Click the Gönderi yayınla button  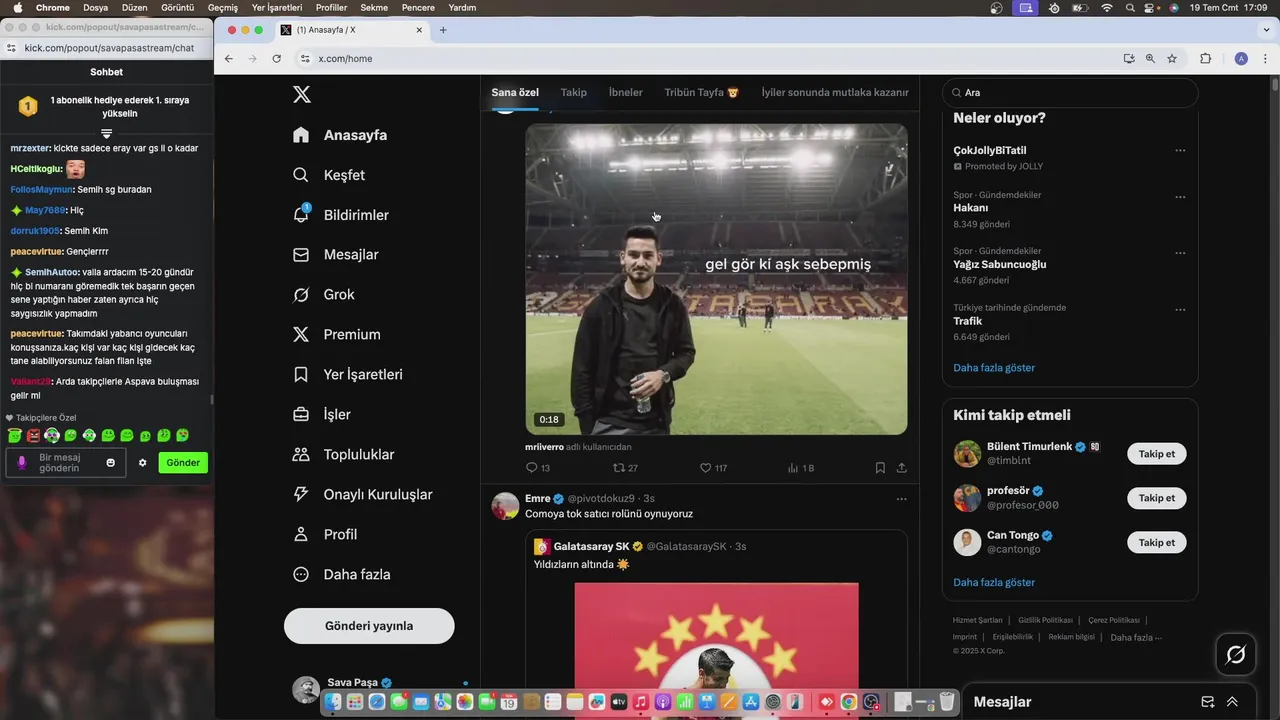click(369, 626)
